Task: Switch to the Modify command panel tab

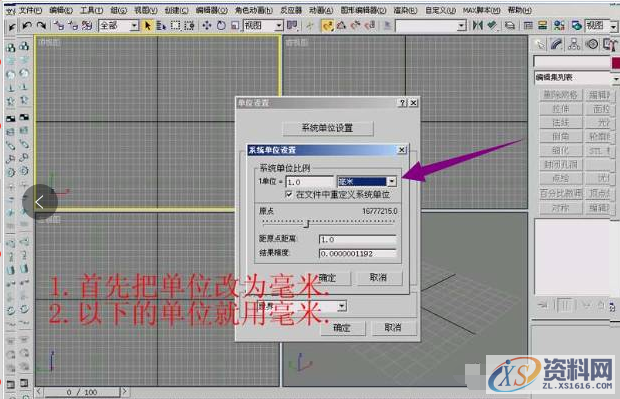Action: [x=557, y=44]
